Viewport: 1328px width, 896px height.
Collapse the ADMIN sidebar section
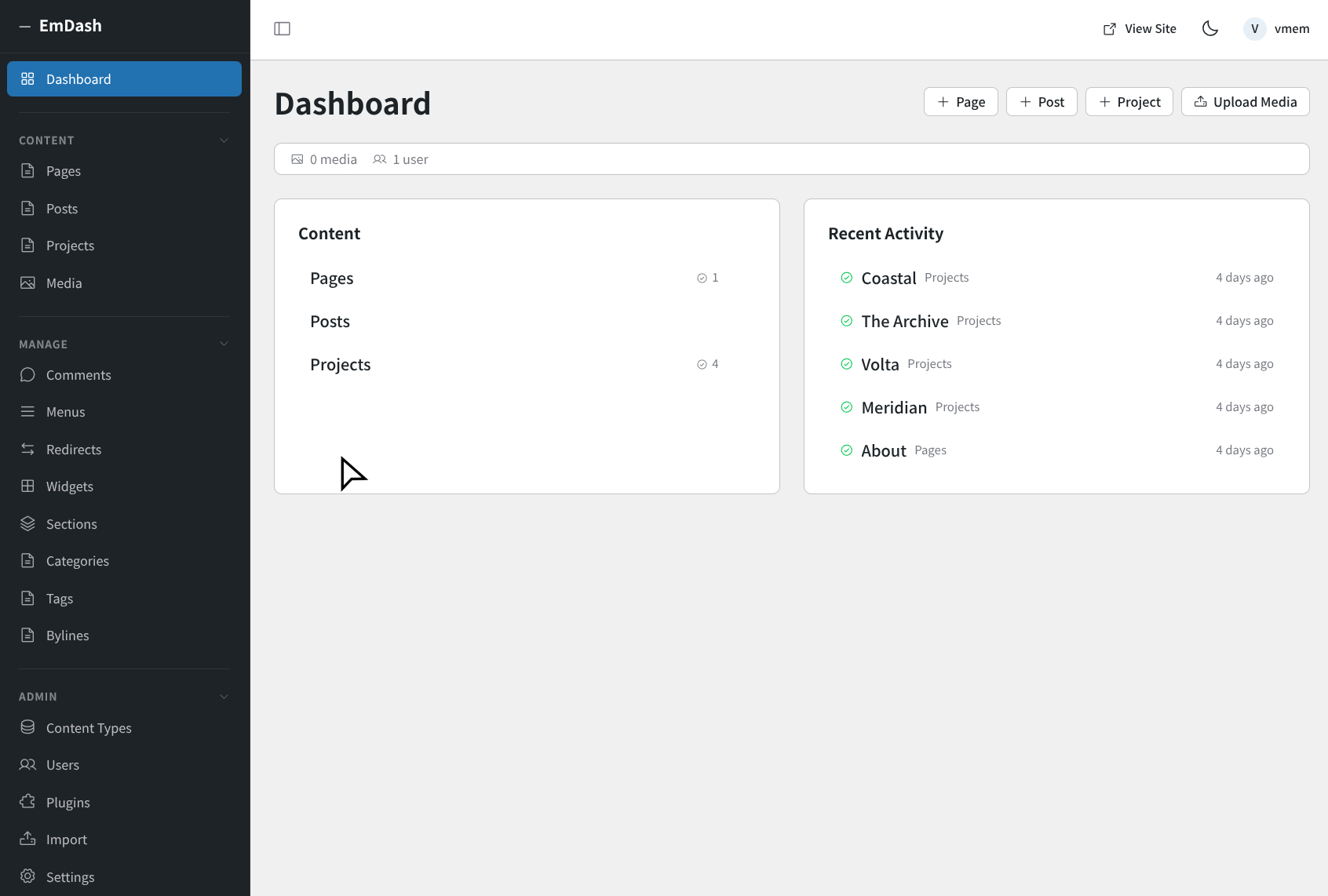(224, 697)
